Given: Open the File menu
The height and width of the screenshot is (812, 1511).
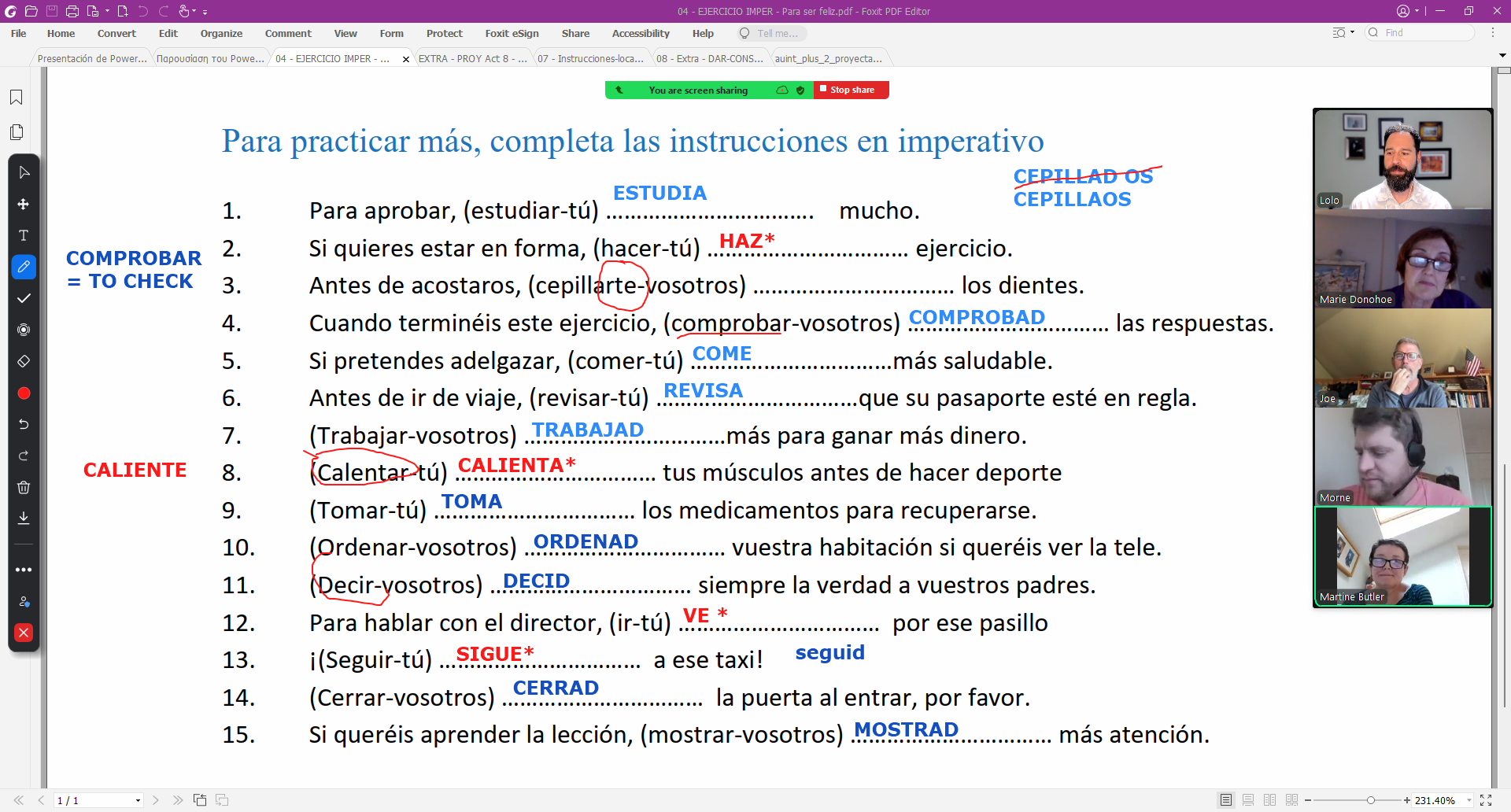Looking at the screenshot, I should pyautogui.click(x=18, y=33).
